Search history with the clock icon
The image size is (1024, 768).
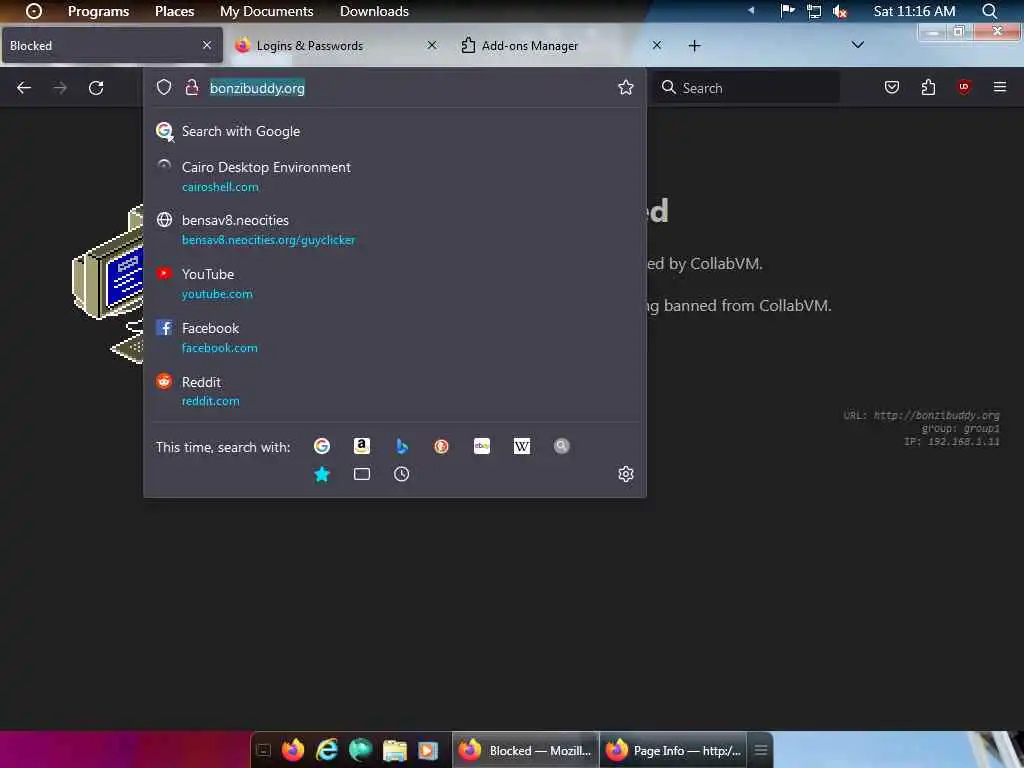pos(402,474)
